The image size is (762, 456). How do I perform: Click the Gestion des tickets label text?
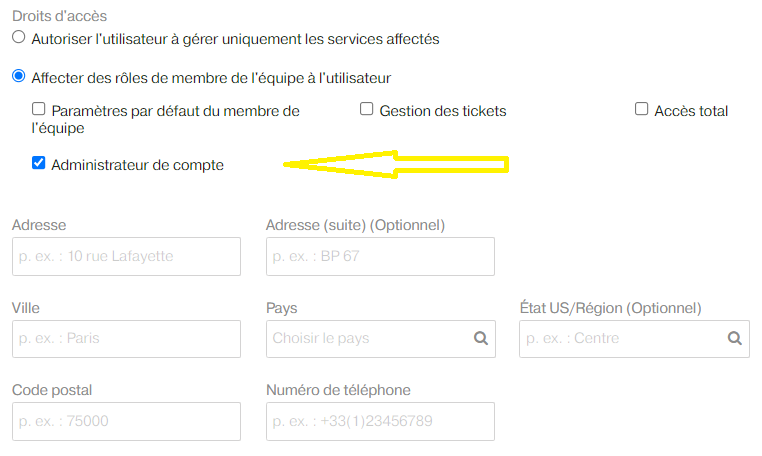tap(443, 111)
